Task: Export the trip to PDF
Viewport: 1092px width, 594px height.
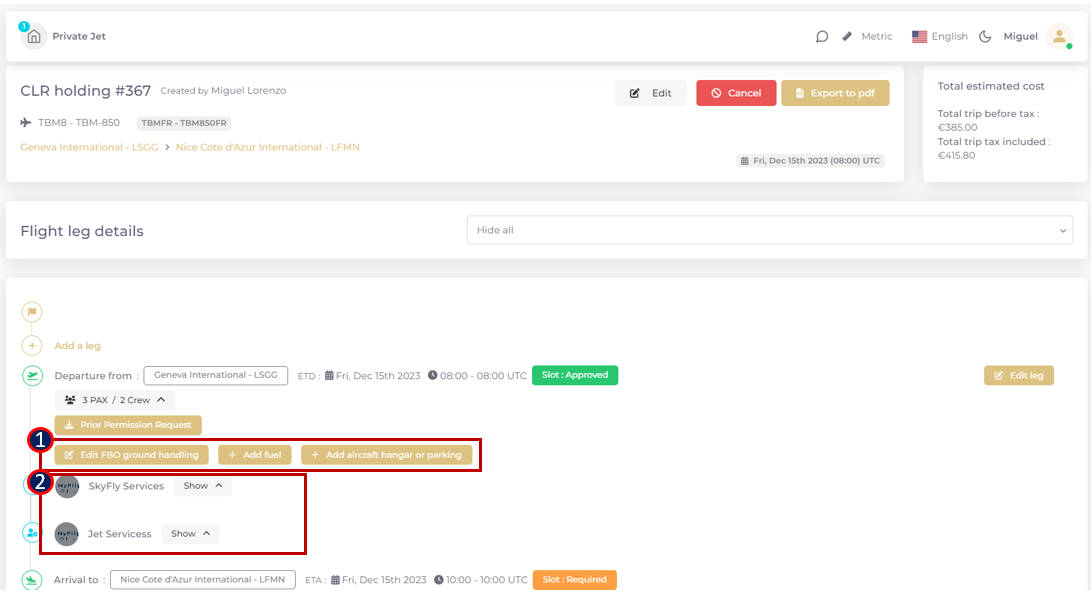Action: click(835, 93)
